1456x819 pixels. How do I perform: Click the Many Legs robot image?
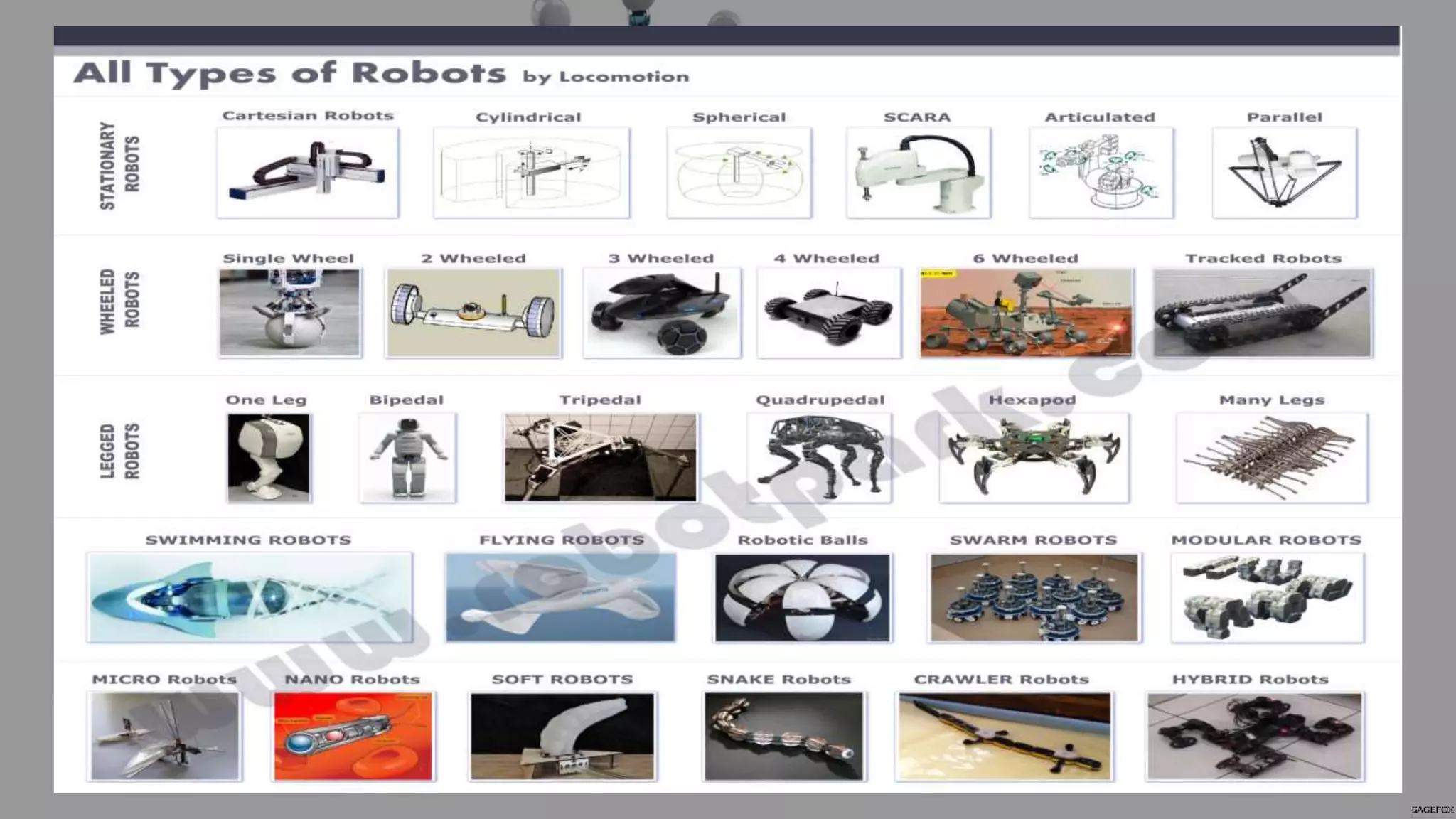pos(1271,457)
